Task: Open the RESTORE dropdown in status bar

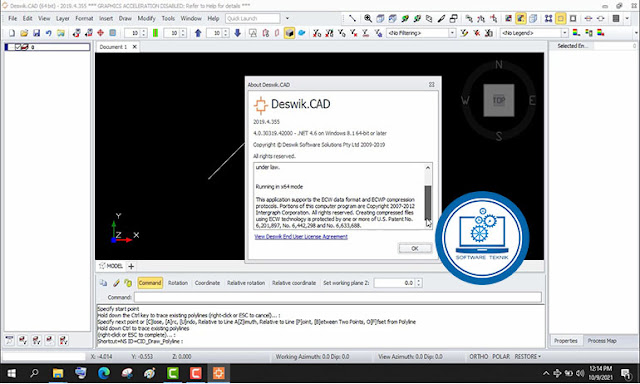Action: (527, 357)
